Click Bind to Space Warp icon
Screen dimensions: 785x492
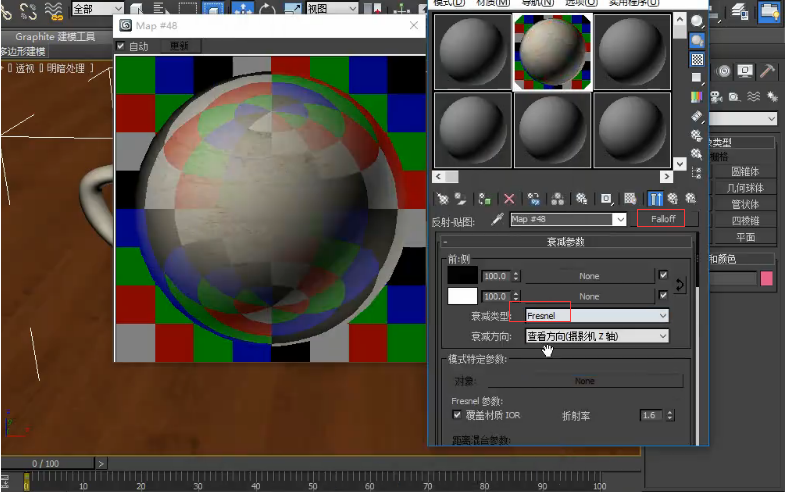click(53, 11)
